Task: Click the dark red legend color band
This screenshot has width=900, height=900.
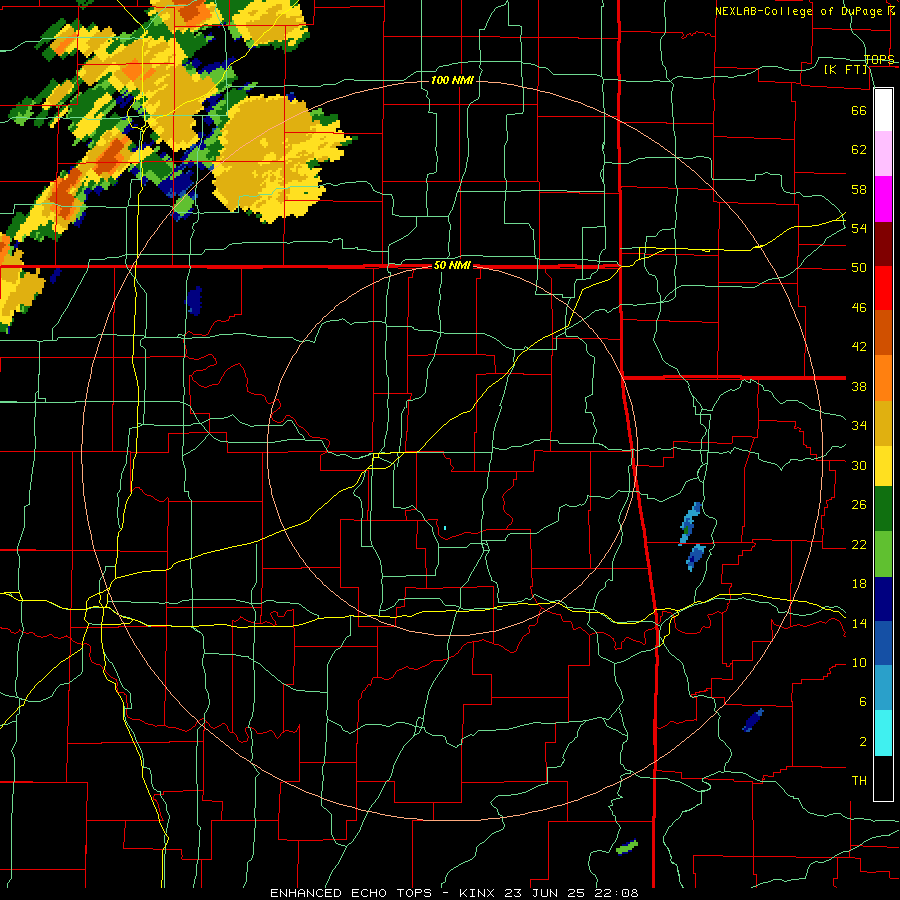Action: click(x=883, y=243)
